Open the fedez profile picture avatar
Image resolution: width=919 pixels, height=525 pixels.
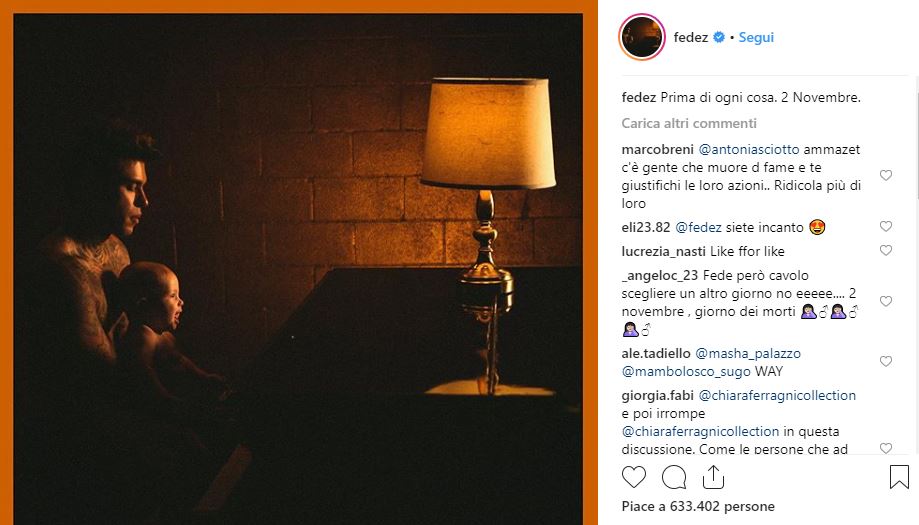coord(643,38)
